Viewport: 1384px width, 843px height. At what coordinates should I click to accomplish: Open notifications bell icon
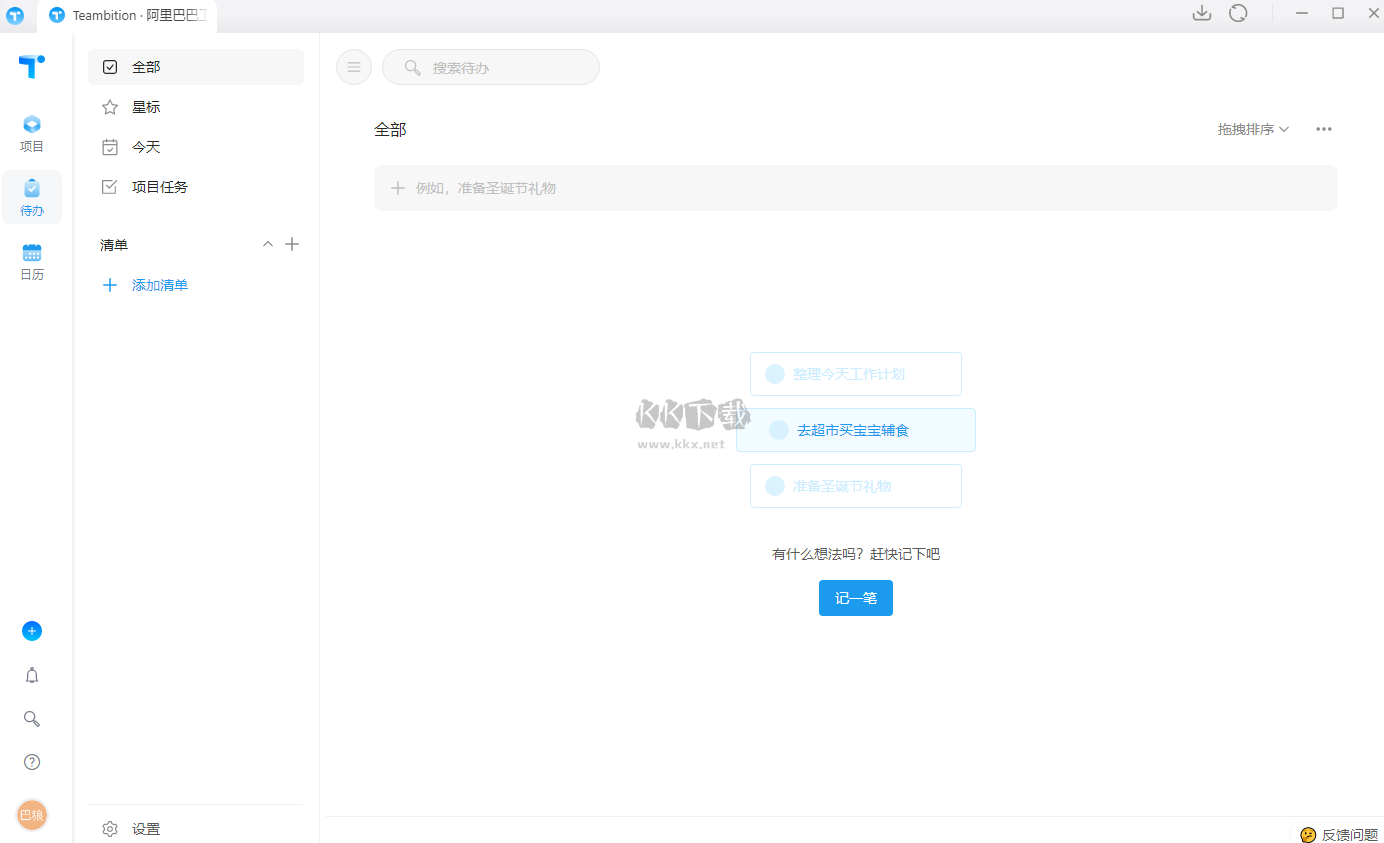(x=32, y=675)
